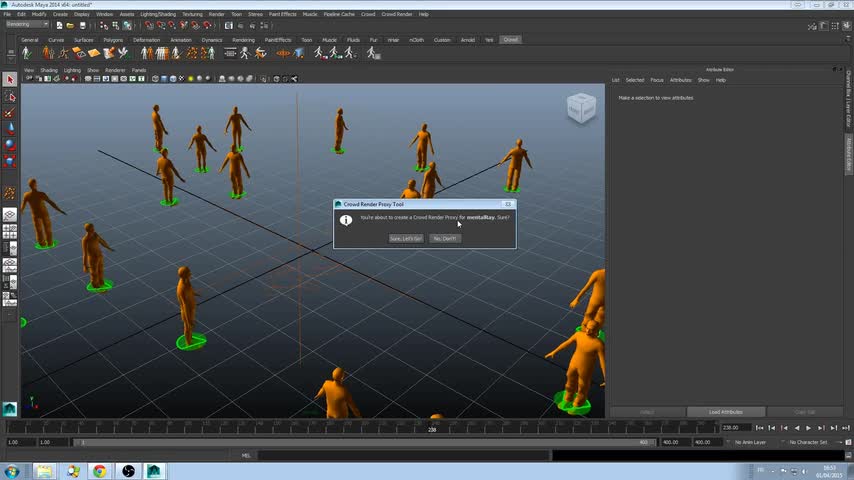Open the Crowd Render menu

pos(398,14)
